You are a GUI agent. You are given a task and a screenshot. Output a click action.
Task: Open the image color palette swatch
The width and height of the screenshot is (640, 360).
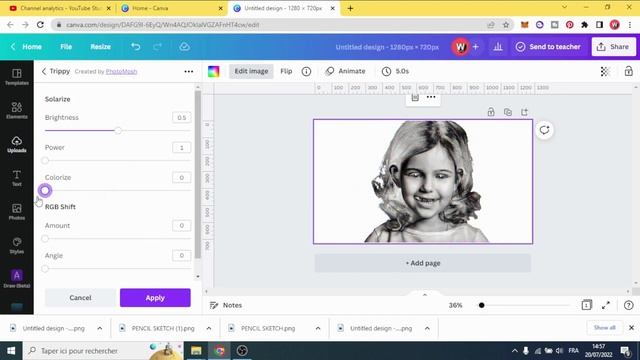pos(213,71)
